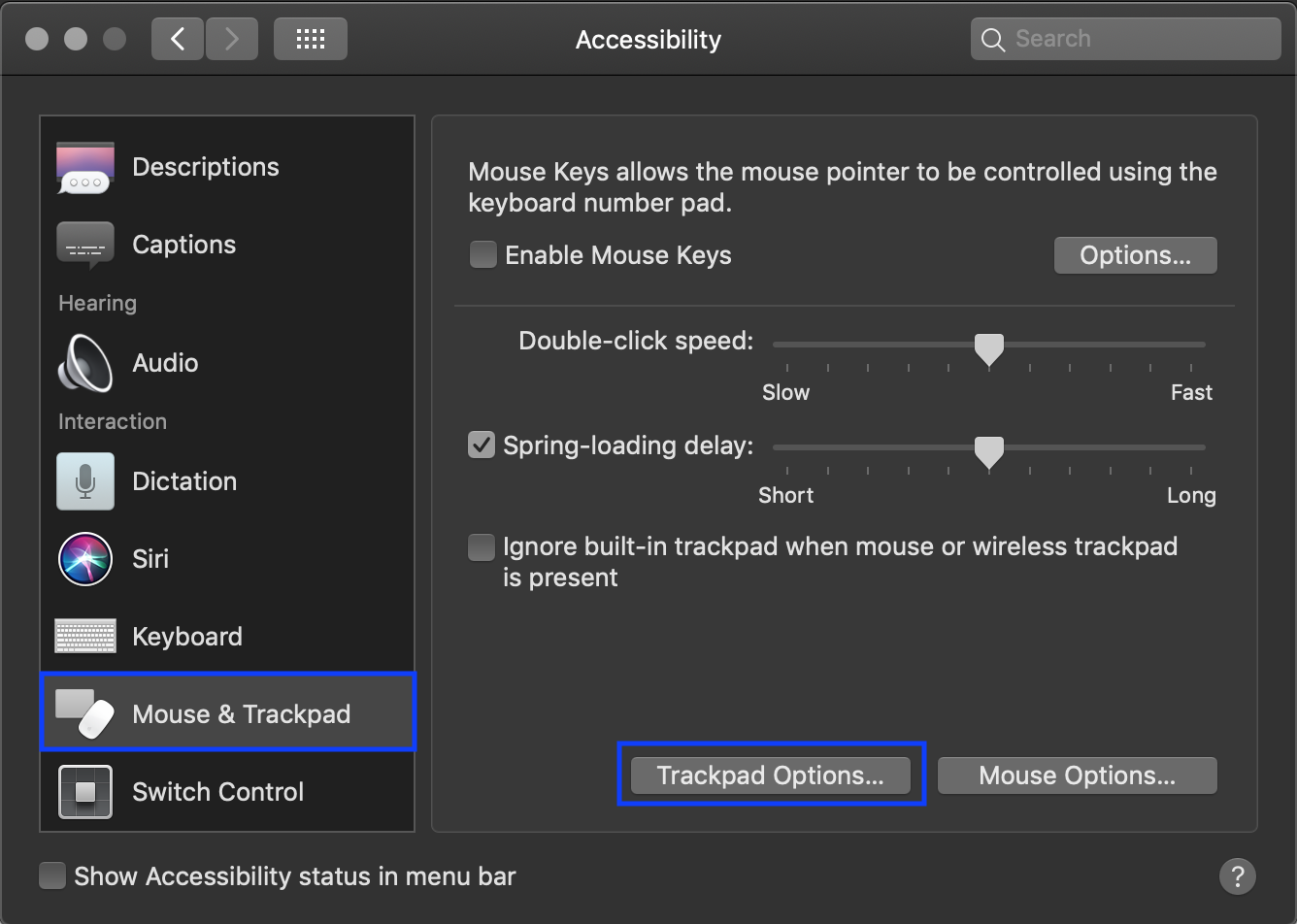Go back with the left arrow button
This screenshot has width=1297, height=924.
[178, 39]
